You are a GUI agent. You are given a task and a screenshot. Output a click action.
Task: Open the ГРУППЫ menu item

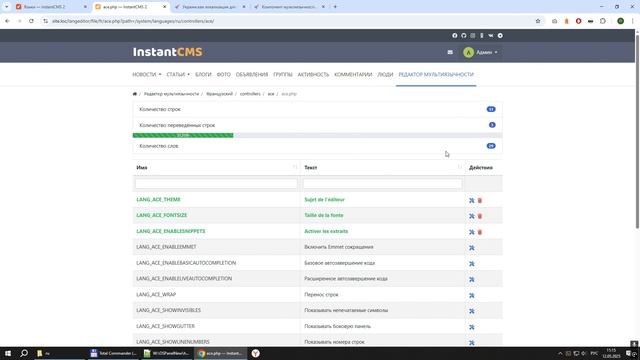(x=283, y=75)
